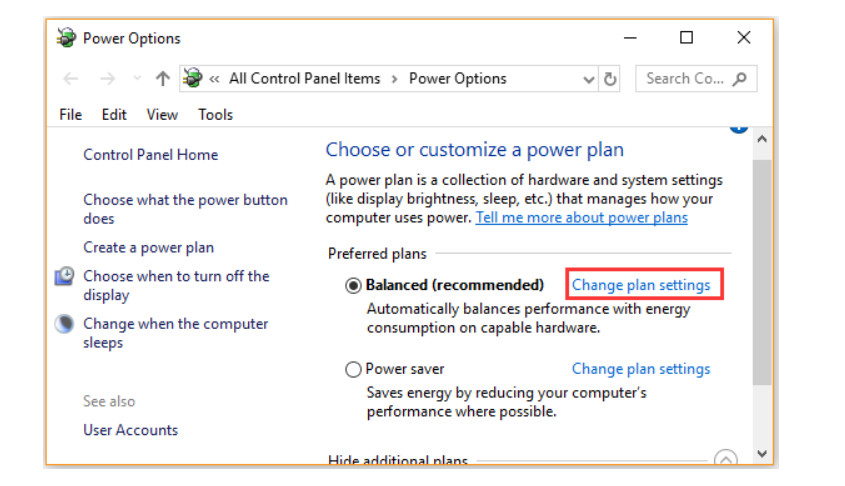Image resolution: width=845 pixels, height=486 pixels.
Task: Click the Back navigation arrow
Action: click(70, 79)
